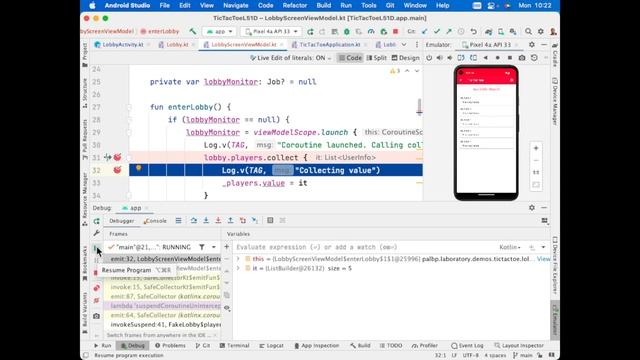Click the emulator Back triangle button

(x=485, y=58)
